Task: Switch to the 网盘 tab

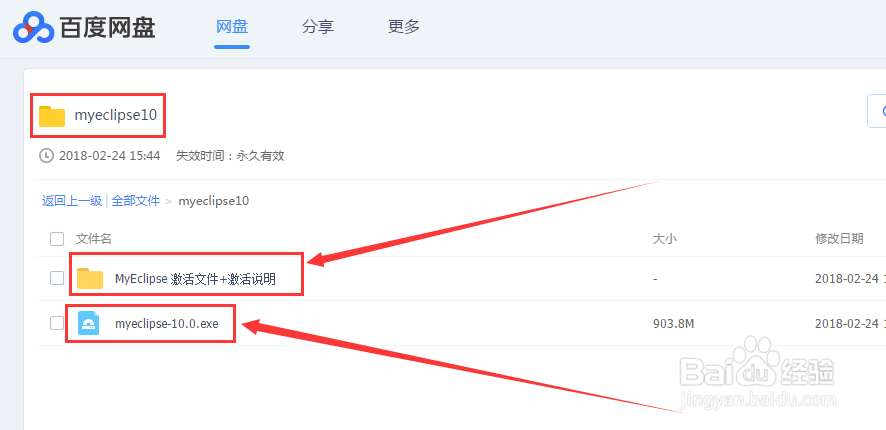Action: [232, 27]
